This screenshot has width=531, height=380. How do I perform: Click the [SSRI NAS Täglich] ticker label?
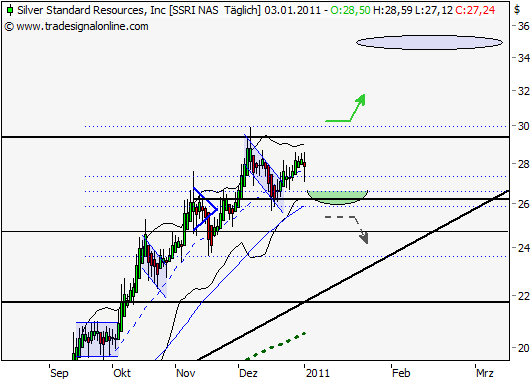coord(215,10)
